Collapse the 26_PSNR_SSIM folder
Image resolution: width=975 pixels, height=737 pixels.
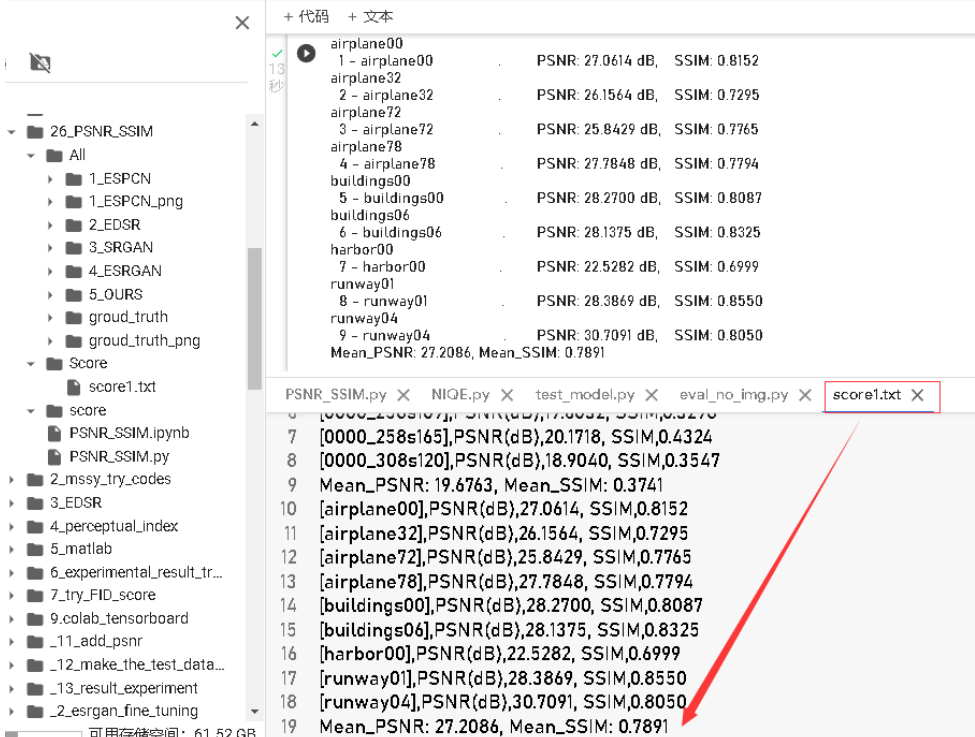click(11, 132)
